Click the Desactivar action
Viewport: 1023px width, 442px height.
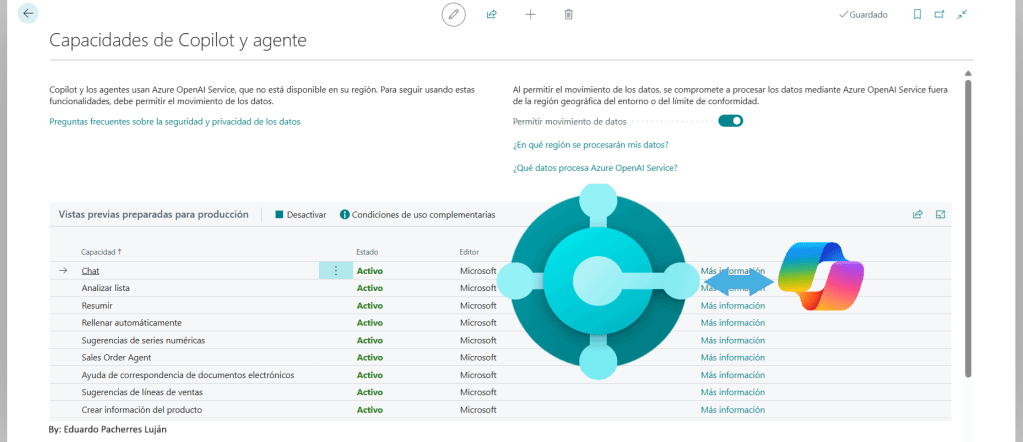click(x=300, y=215)
